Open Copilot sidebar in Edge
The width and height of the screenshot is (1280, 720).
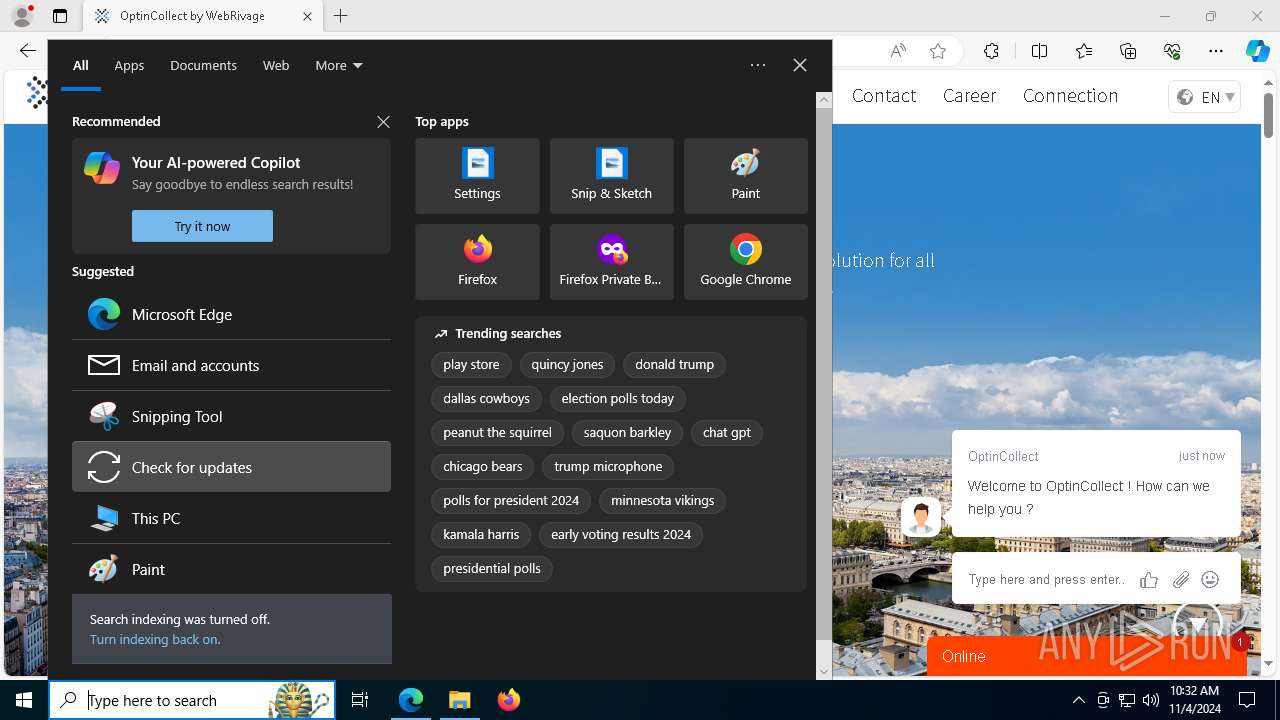1257,51
